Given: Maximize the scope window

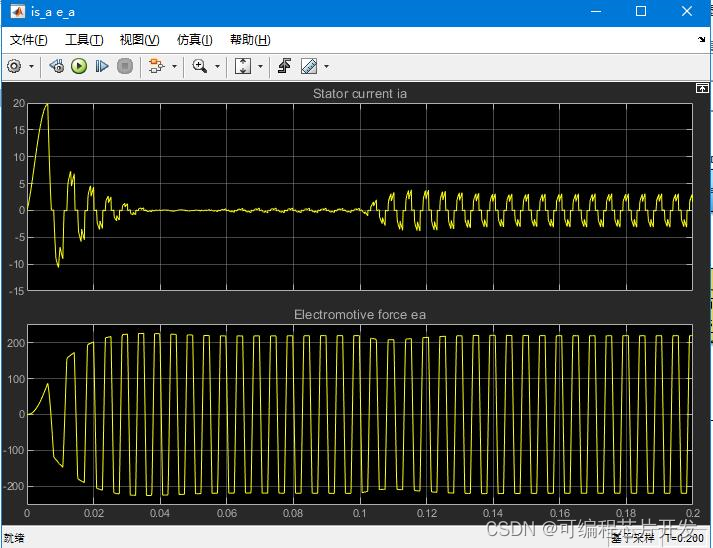Looking at the screenshot, I should pos(641,11).
